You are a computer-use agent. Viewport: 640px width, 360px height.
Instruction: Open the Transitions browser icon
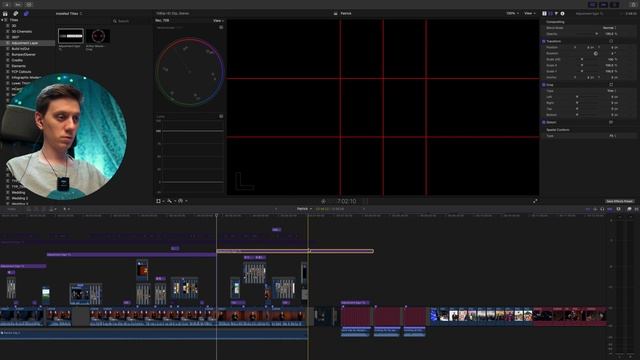pyautogui.click(x=636, y=209)
